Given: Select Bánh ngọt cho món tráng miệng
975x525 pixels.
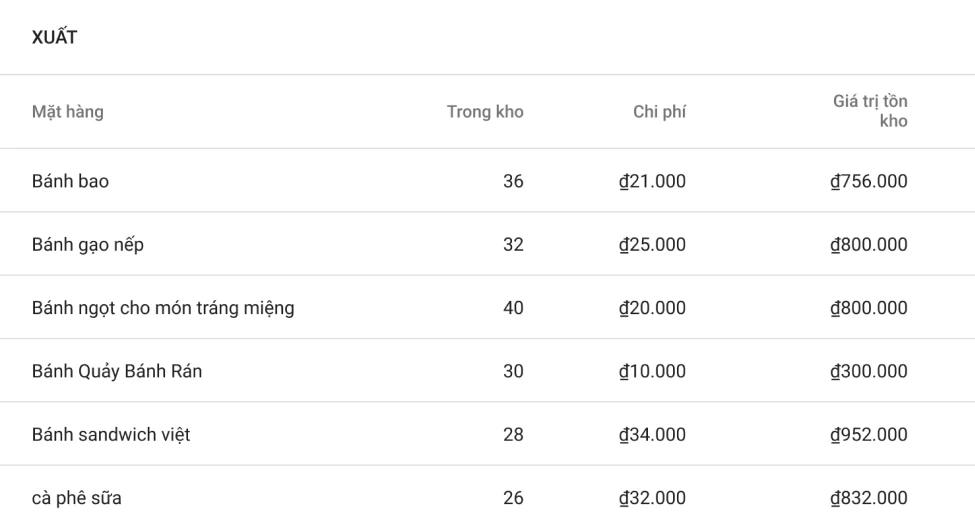Looking at the screenshot, I should (163, 308).
